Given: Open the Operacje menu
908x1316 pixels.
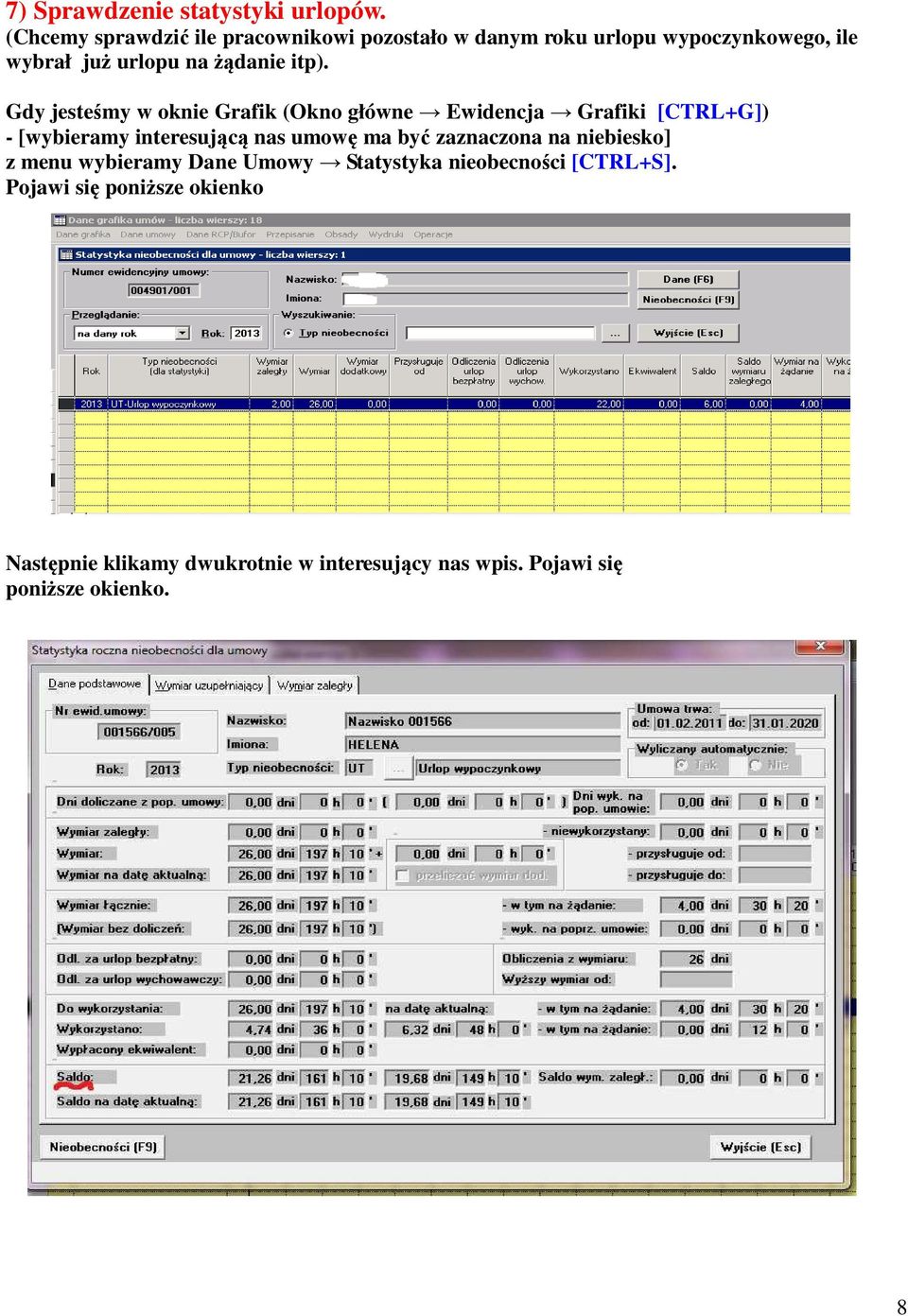Looking at the screenshot, I should (433, 234).
